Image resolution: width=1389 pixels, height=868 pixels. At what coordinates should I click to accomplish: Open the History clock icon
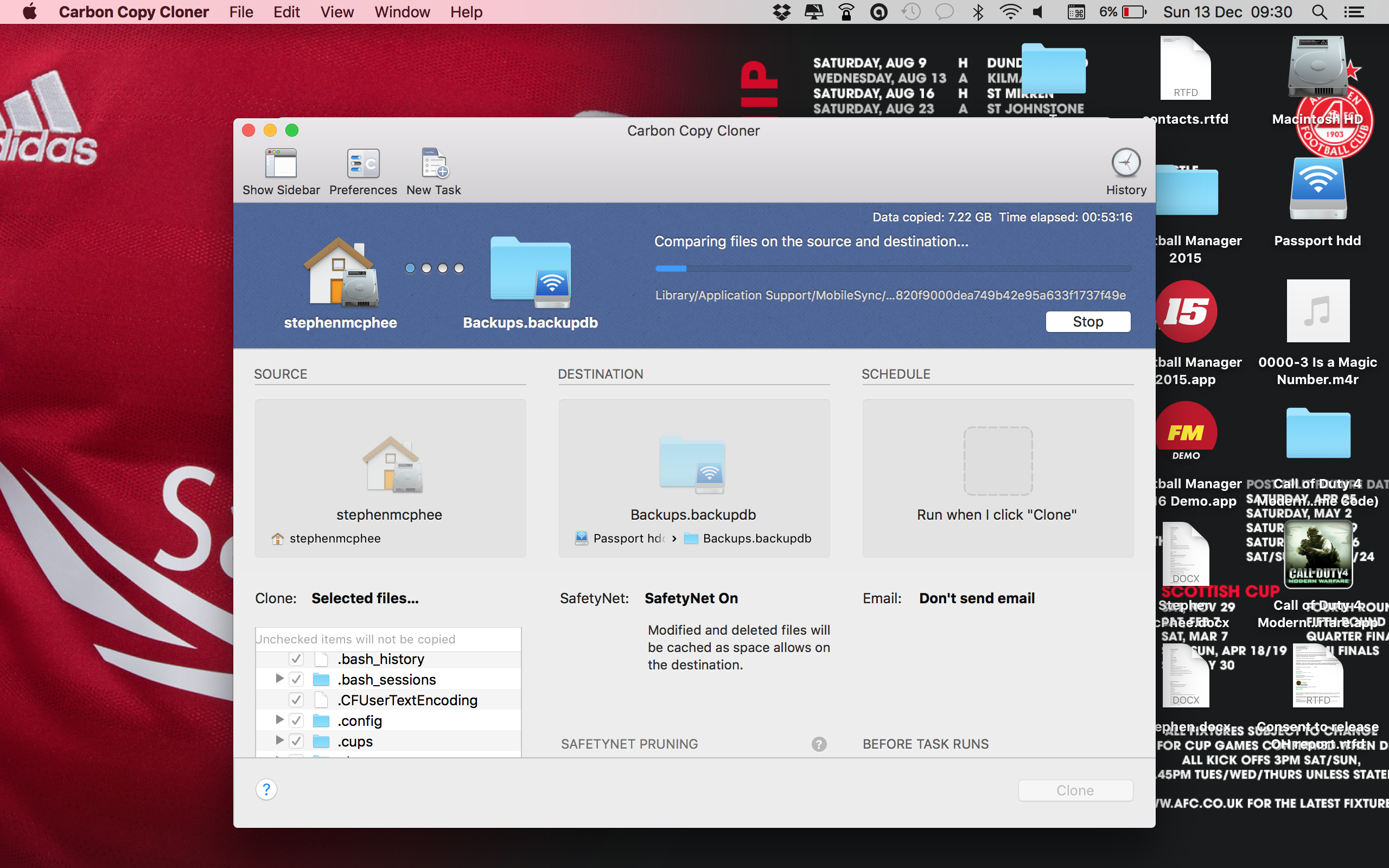[1125, 163]
